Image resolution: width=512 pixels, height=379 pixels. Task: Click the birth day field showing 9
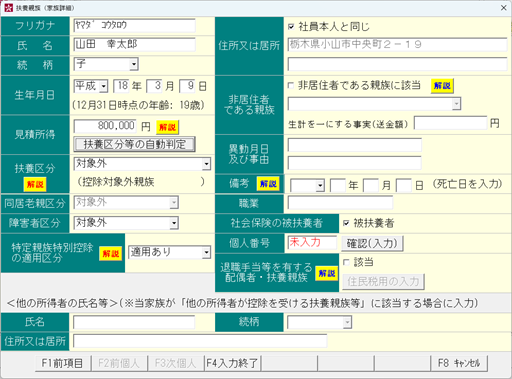pos(187,86)
